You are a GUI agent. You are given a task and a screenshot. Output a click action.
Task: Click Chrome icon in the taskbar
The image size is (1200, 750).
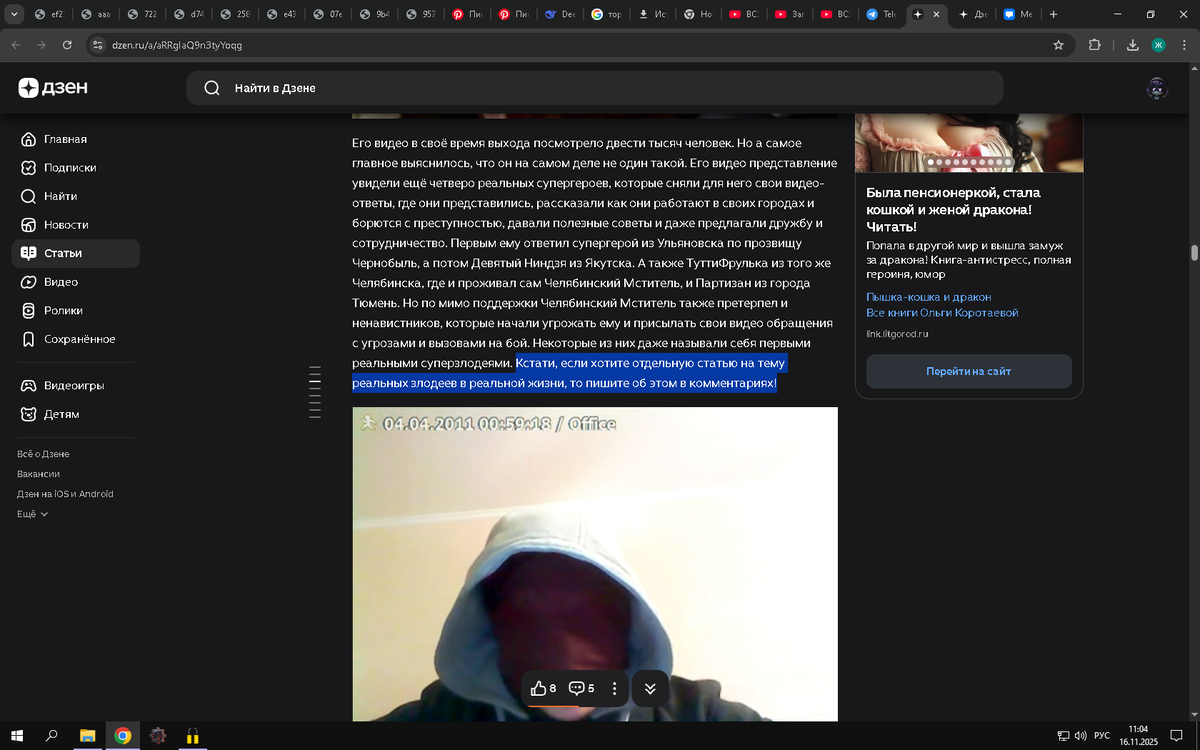pyautogui.click(x=122, y=736)
